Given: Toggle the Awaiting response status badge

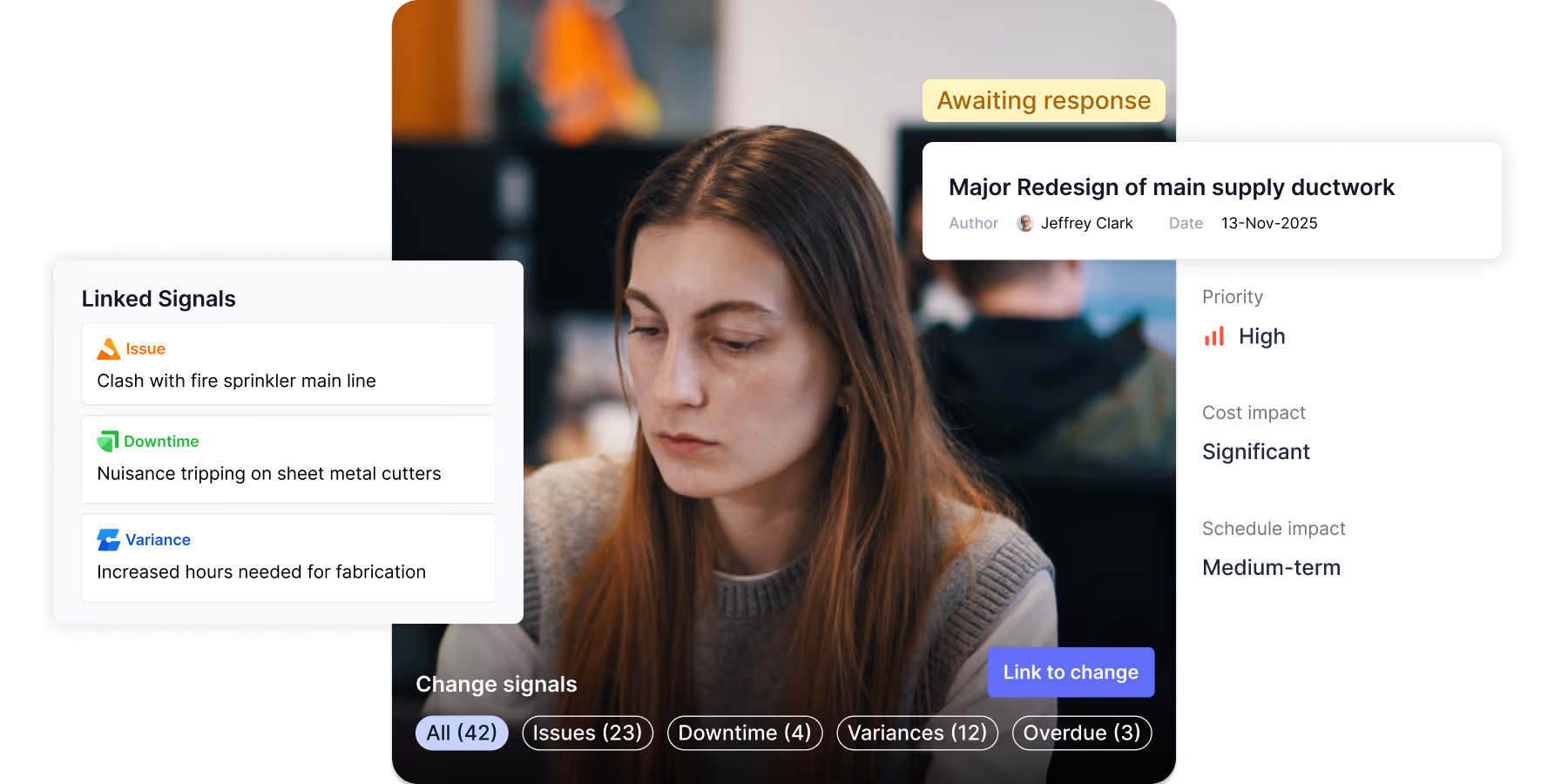Looking at the screenshot, I should pos(1044,99).
